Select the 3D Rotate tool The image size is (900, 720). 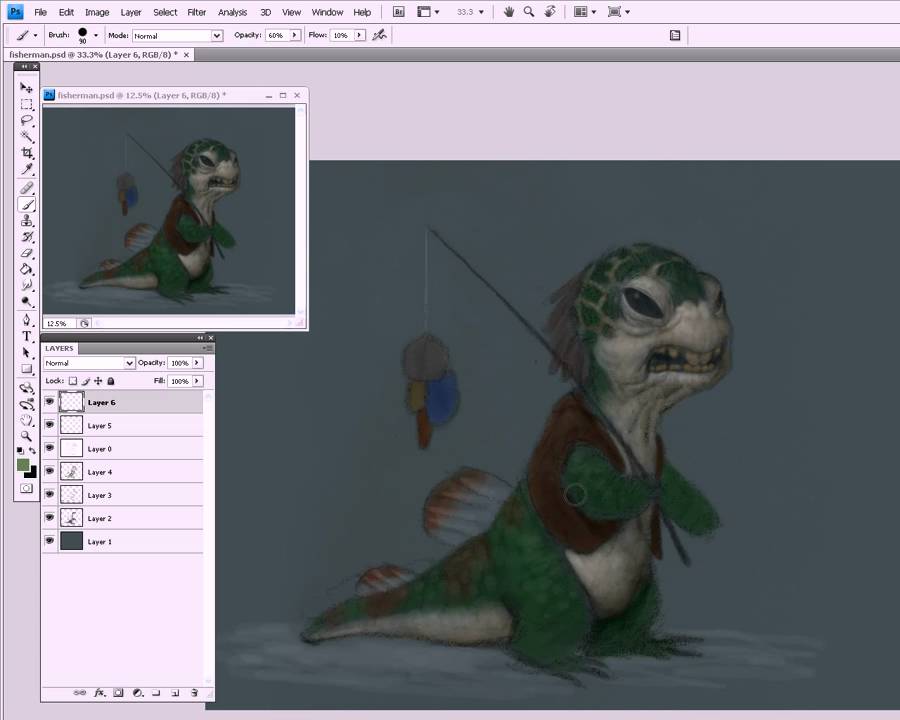tap(26, 388)
